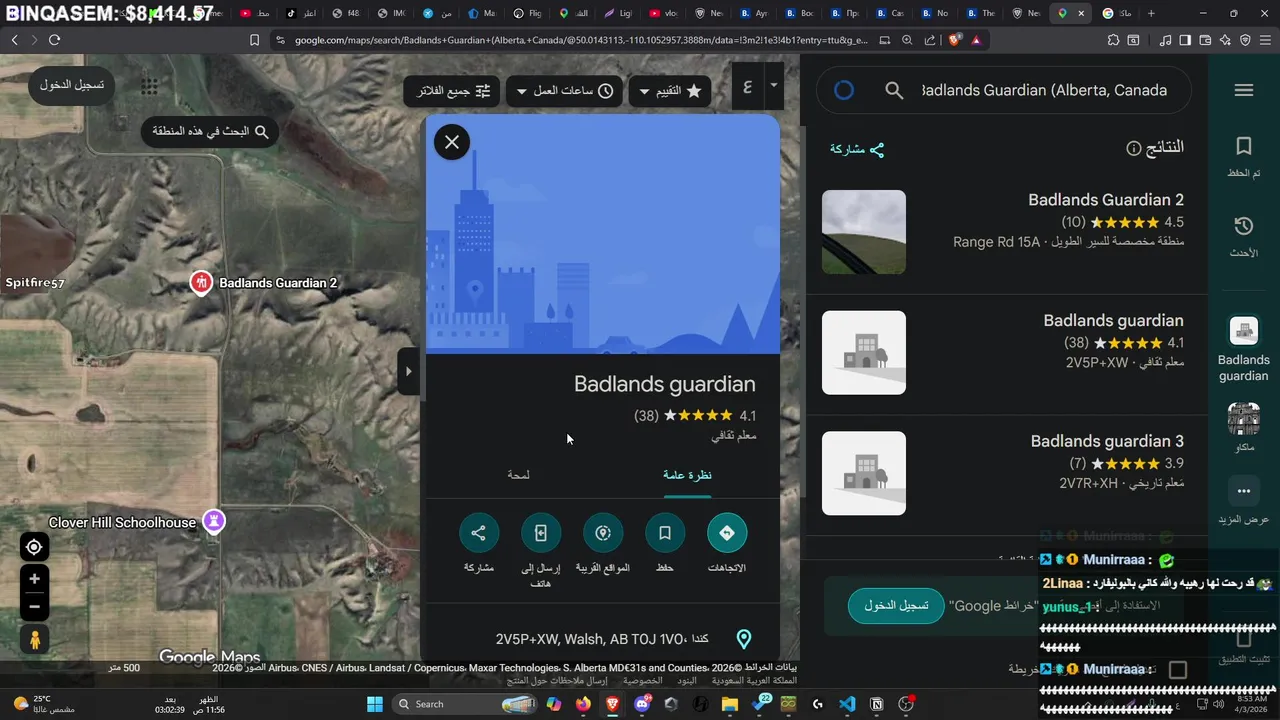Image resolution: width=1280 pixels, height=720 pixels.
Task: Click the Badlands Guardian 2 map marker
Action: (x=201, y=283)
